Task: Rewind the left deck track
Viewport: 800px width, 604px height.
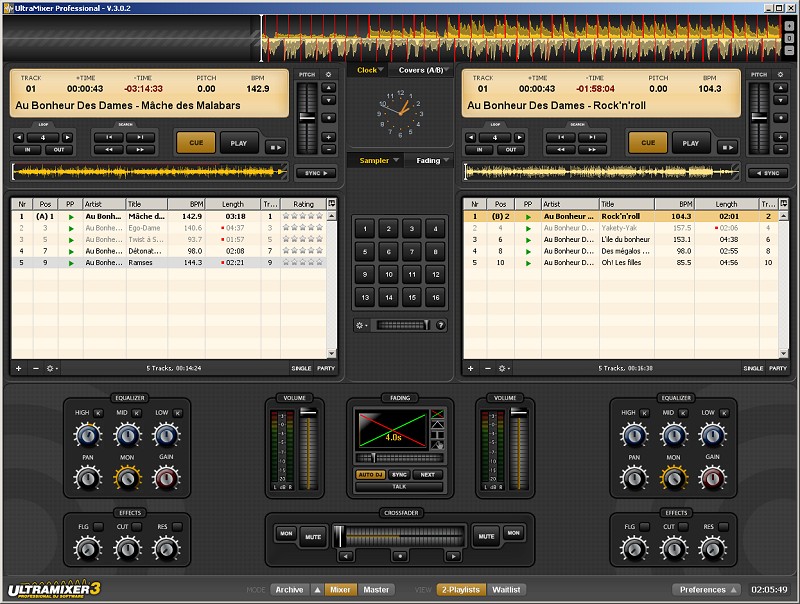Action: [x=109, y=149]
